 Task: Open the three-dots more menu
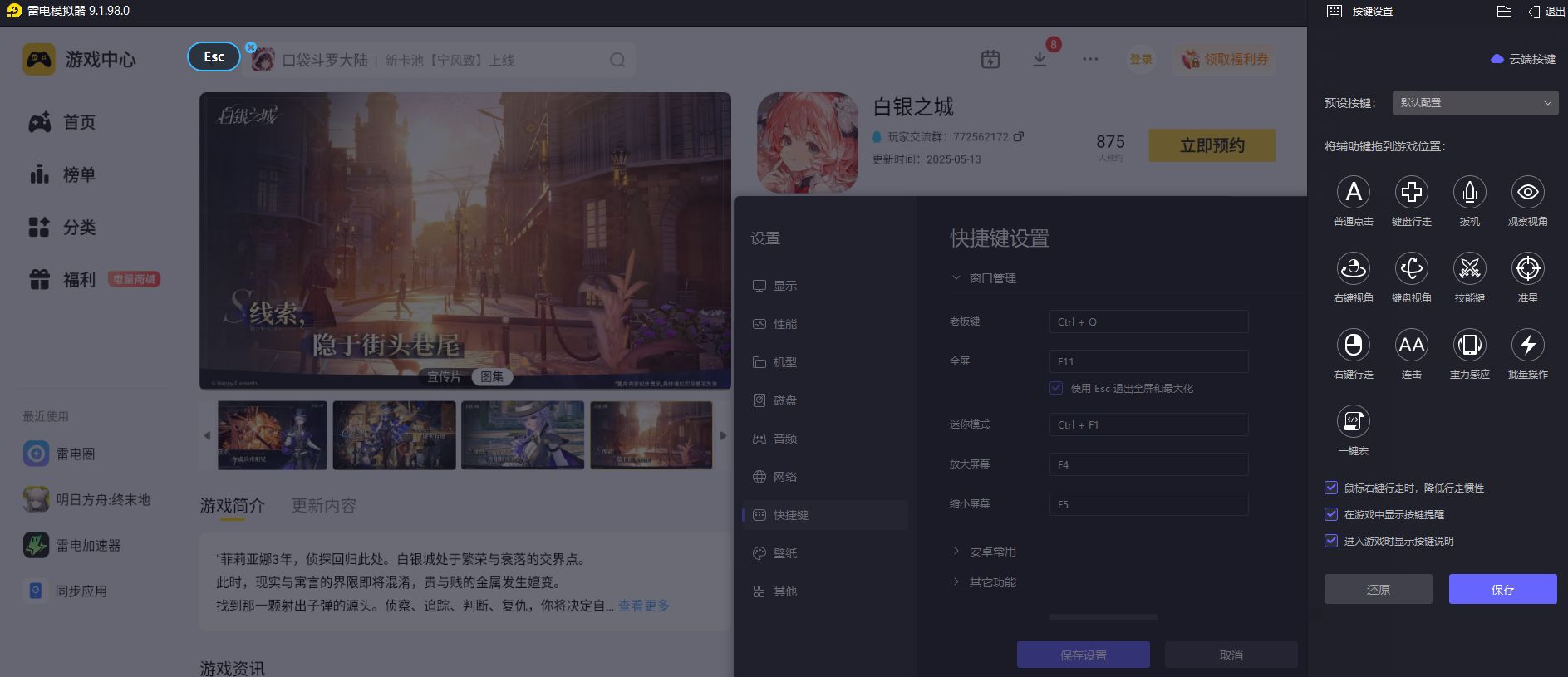1090,60
